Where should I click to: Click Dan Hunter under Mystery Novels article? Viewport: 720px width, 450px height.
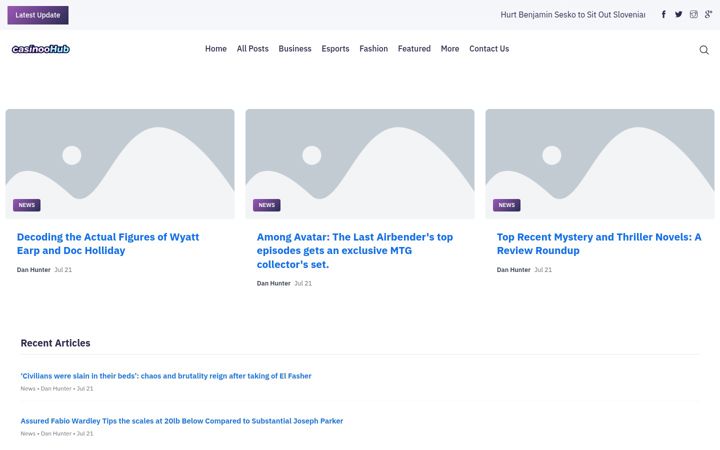pos(513,270)
